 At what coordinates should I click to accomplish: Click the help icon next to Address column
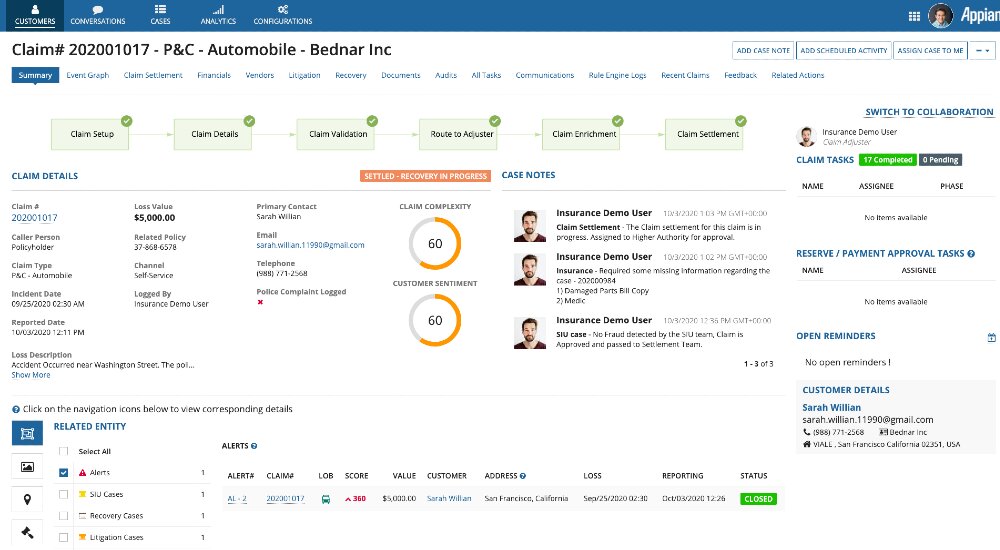(523, 476)
